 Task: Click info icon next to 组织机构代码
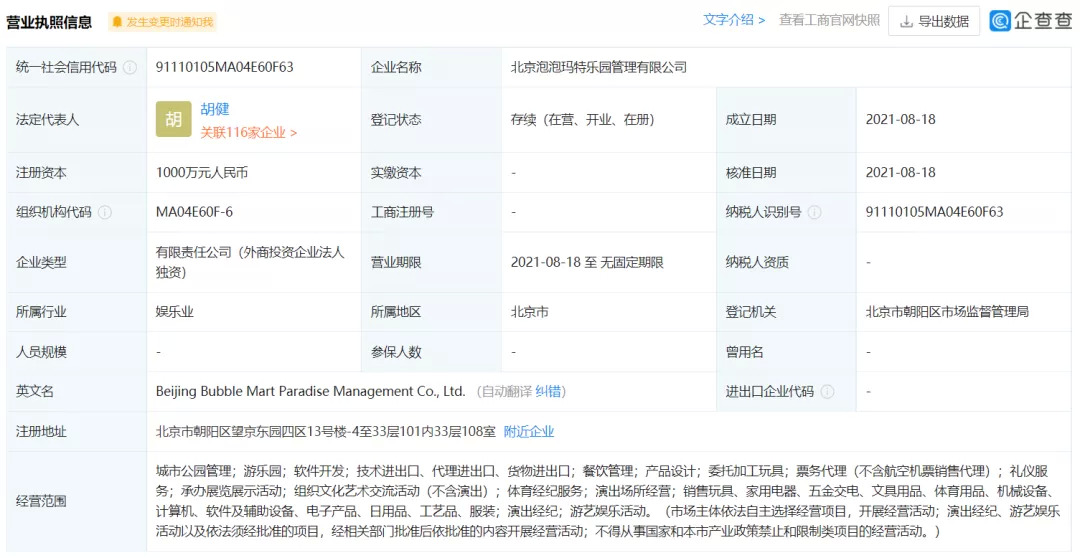(105, 212)
